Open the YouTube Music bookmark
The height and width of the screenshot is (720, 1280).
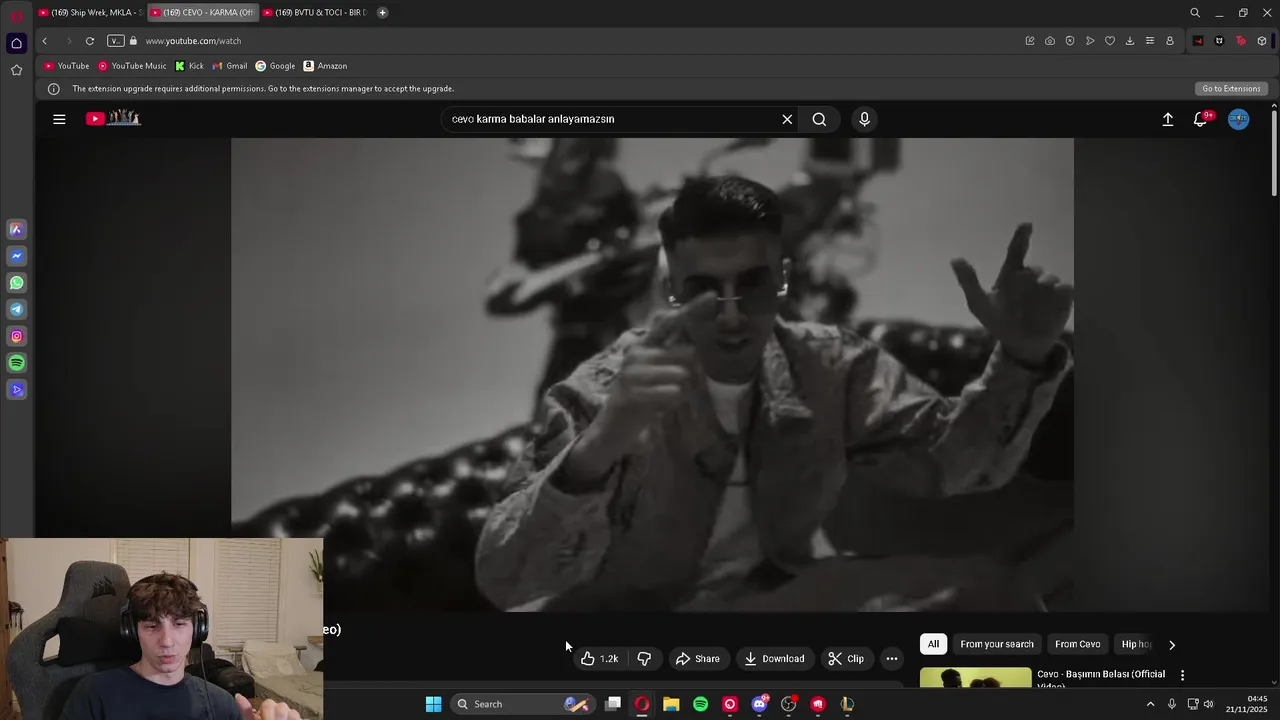[x=132, y=66]
